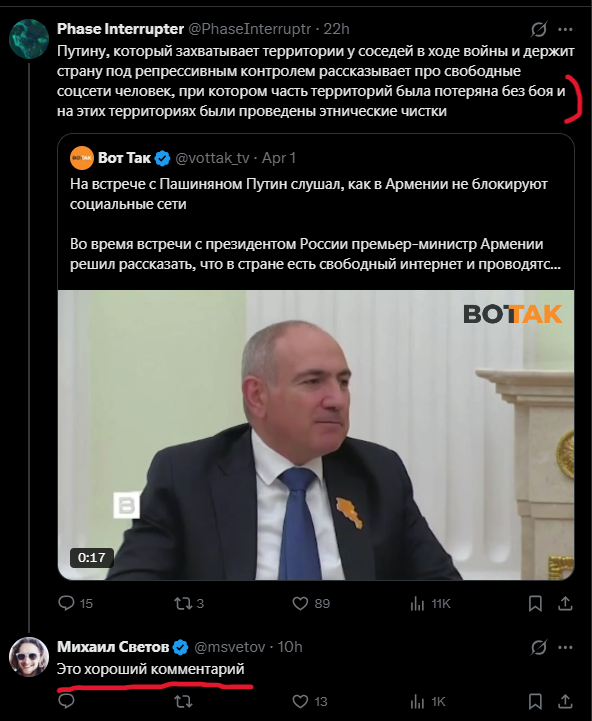Bookmark the Phase Interrupter post
The width and height of the screenshot is (592, 721).
[535, 603]
